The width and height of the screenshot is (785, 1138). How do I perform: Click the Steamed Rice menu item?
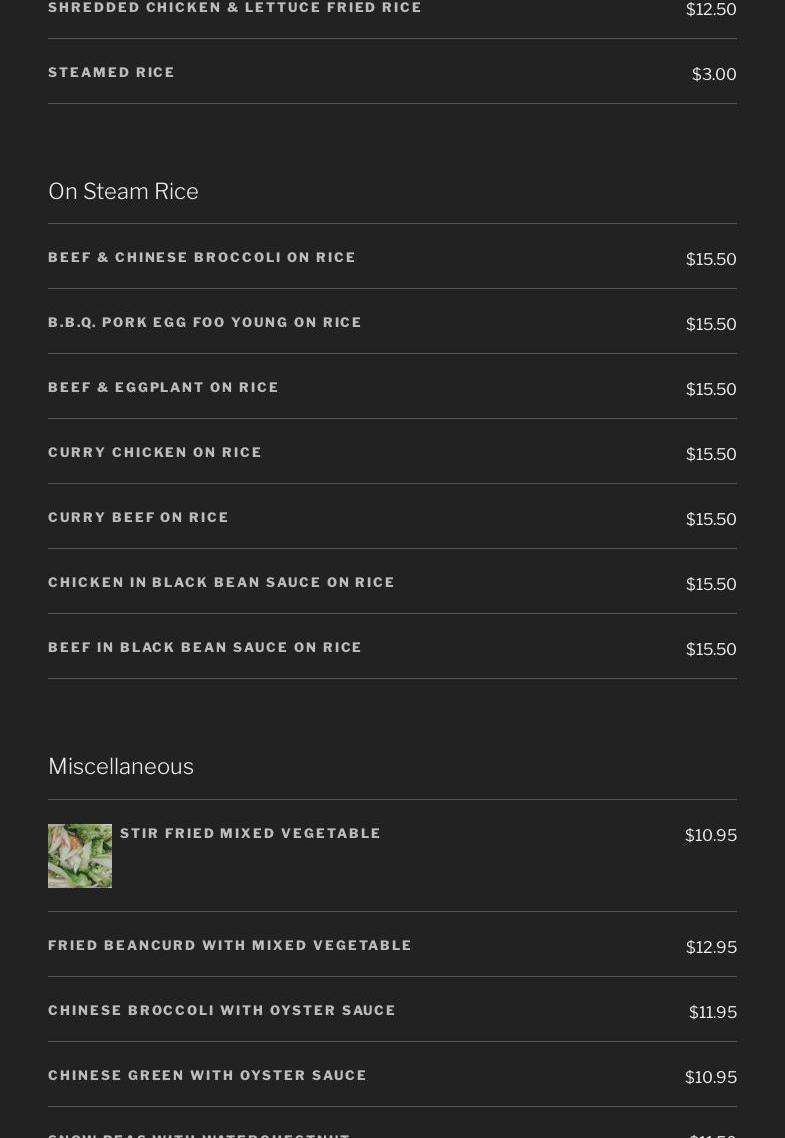pyautogui.click(x=112, y=73)
